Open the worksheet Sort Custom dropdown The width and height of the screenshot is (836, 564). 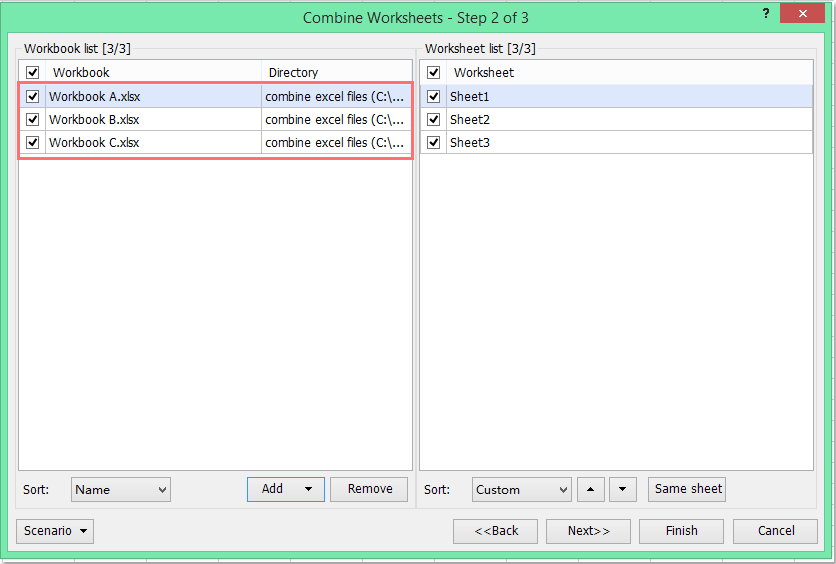click(x=521, y=490)
